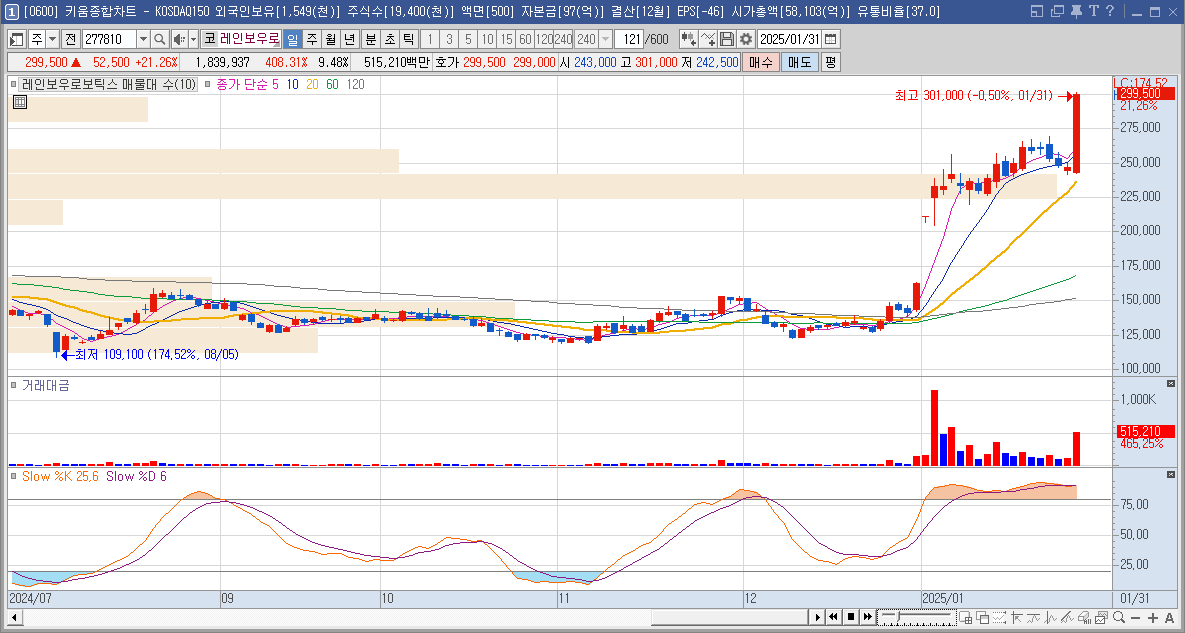Click the date field 2025/01/31
This screenshot has height=633, width=1185.
[789, 39]
